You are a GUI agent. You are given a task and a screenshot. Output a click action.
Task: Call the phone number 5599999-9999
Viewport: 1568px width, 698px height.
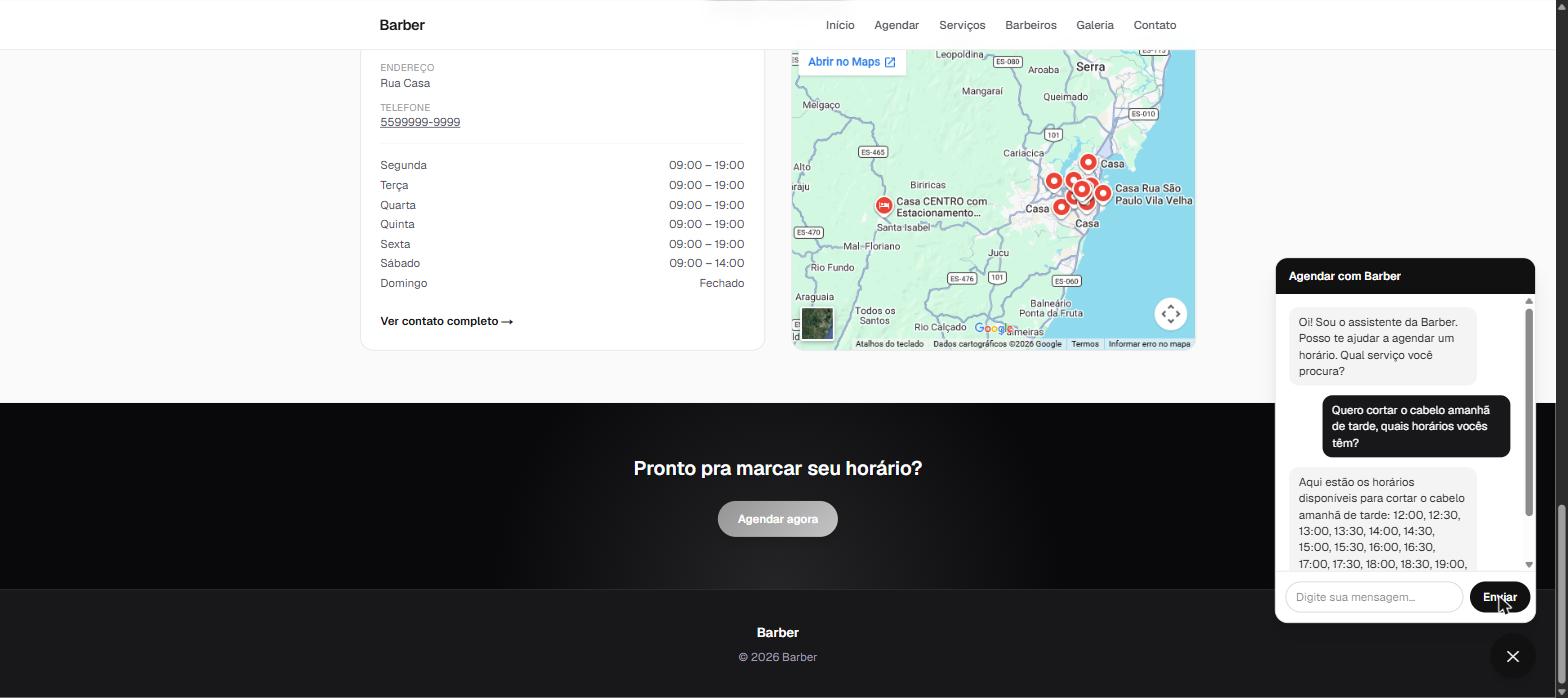[x=420, y=122]
